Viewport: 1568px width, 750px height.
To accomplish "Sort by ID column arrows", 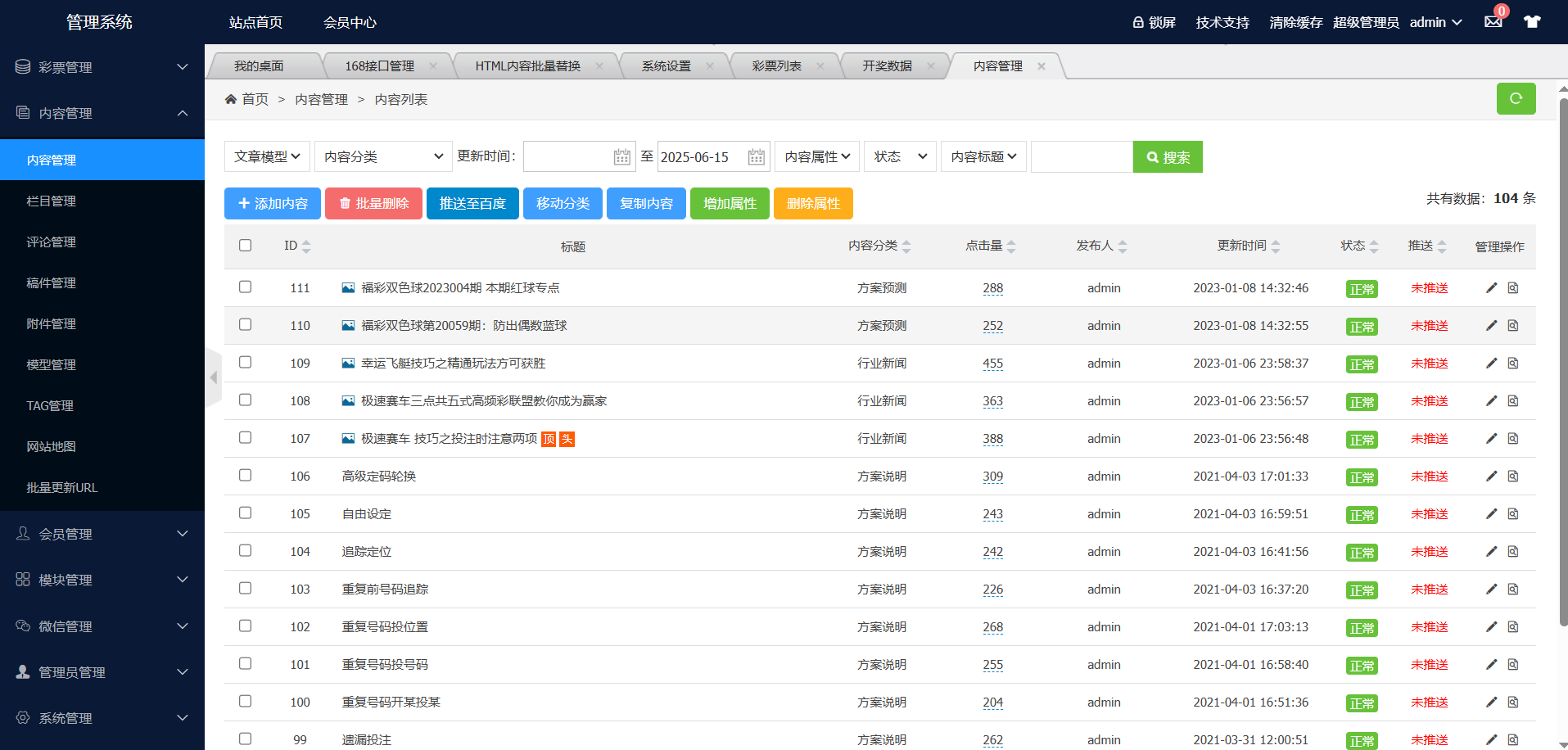I will pyautogui.click(x=306, y=246).
